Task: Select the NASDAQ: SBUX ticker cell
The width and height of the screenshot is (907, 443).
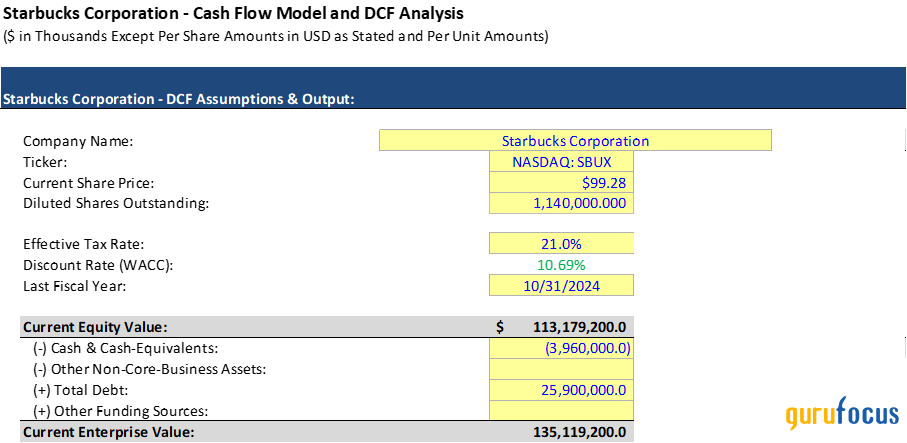Action: tap(561, 162)
